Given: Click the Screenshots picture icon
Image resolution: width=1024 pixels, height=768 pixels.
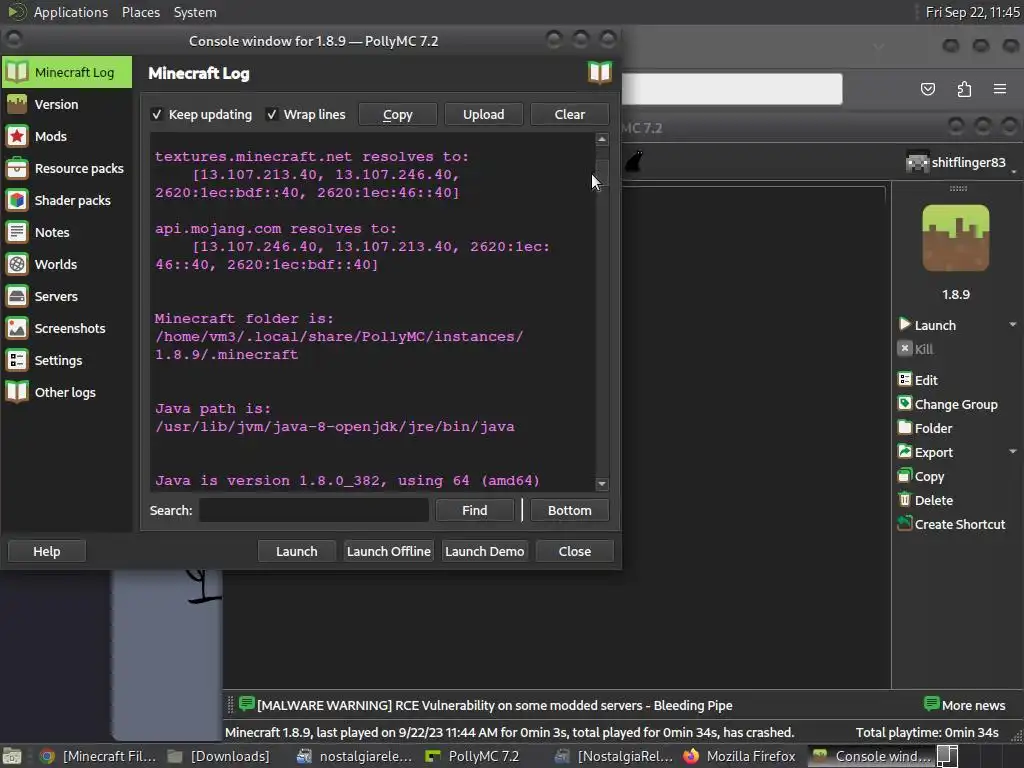Looking at the screenshot, I should [x=17, y=328].
